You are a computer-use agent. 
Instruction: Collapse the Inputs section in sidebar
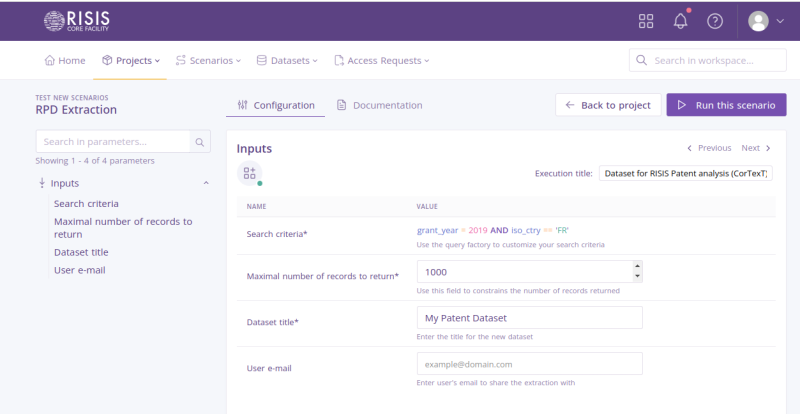pos(206,183)
